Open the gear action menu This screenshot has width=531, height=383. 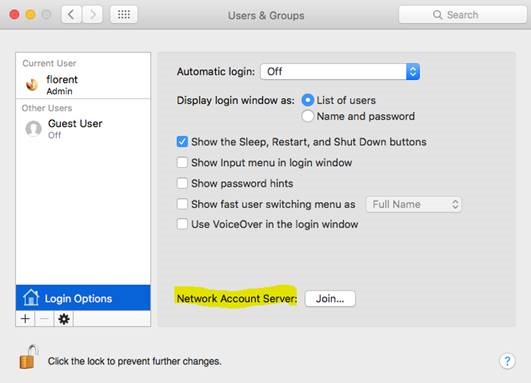[x=64, y=319]
